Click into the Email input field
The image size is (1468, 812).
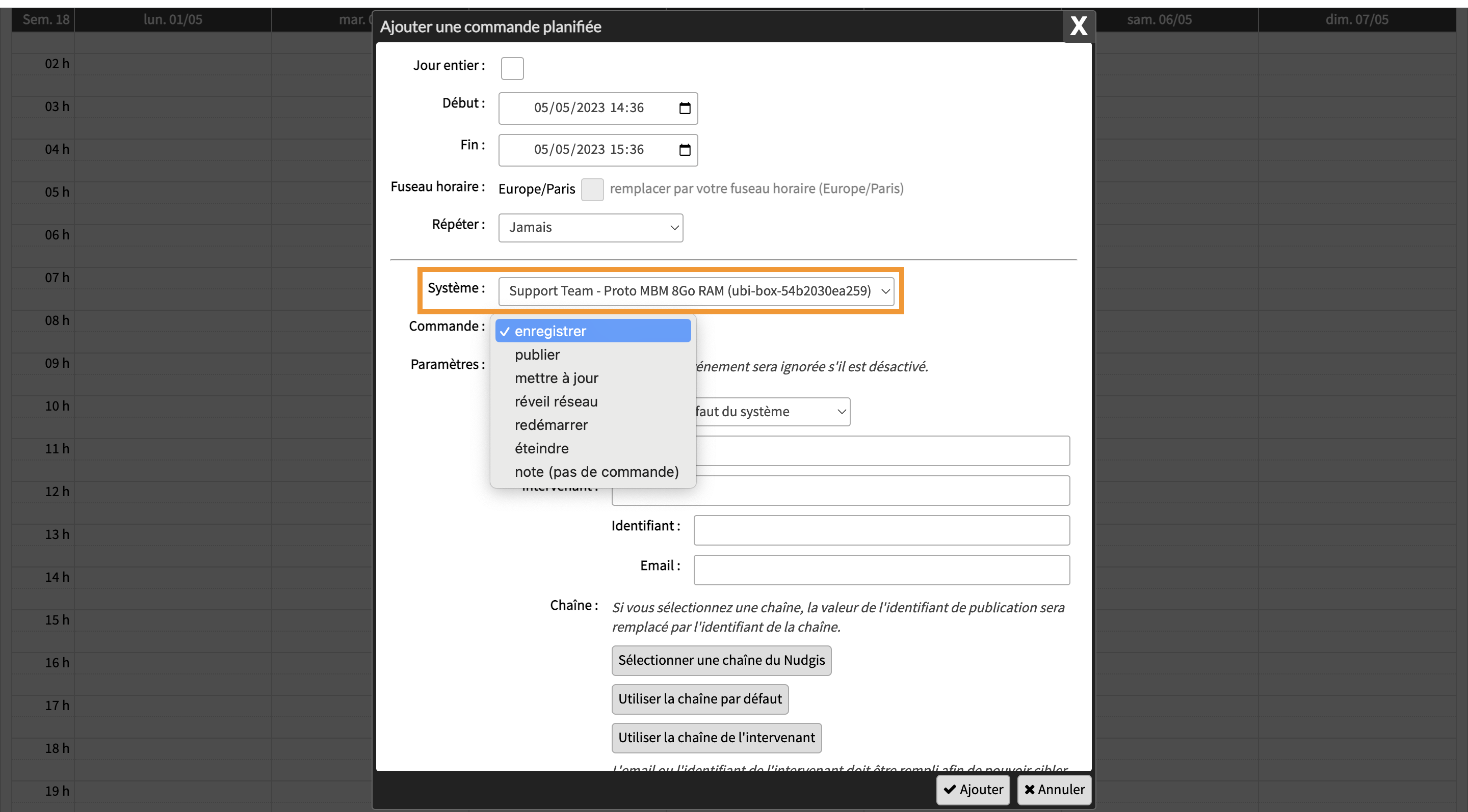(881, 570)
